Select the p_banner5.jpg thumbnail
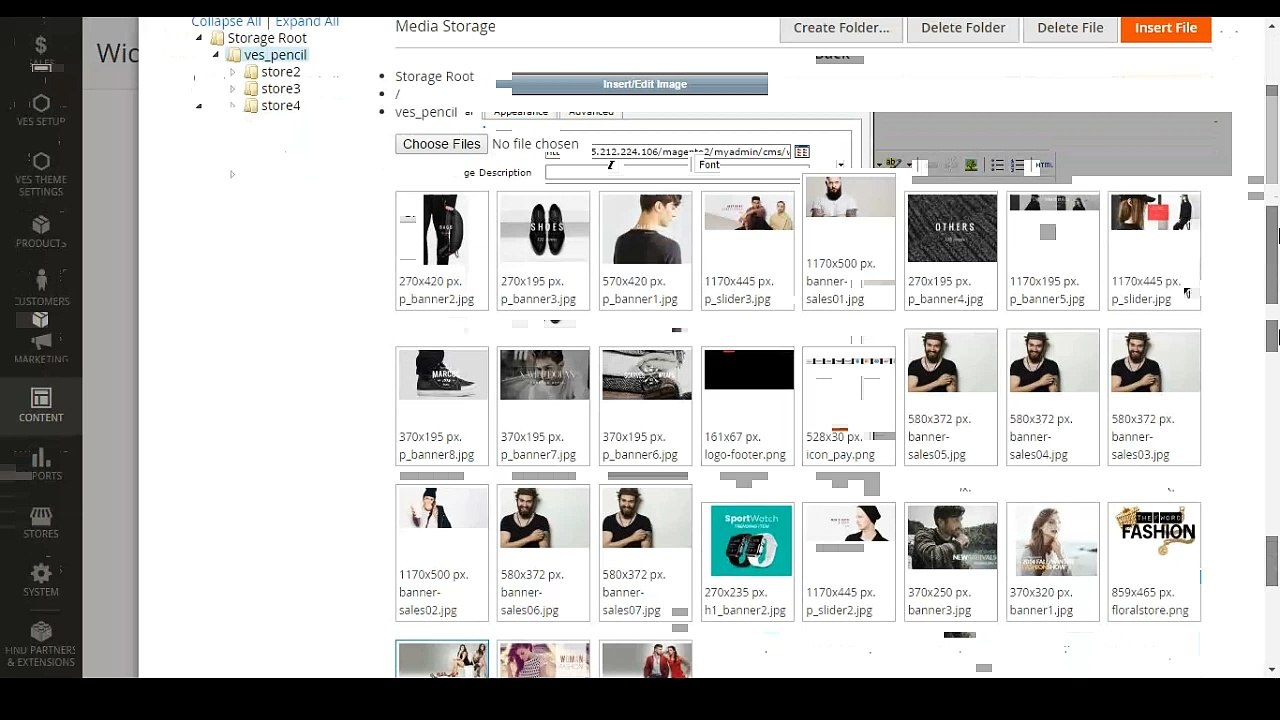1280x720 pixels. 1053,251
